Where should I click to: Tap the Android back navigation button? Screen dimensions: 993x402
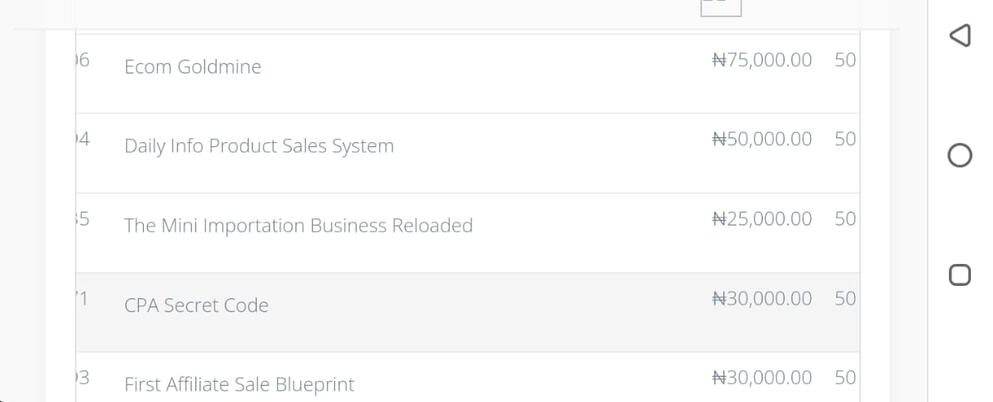pyautogui.click(x=959, y=36)
